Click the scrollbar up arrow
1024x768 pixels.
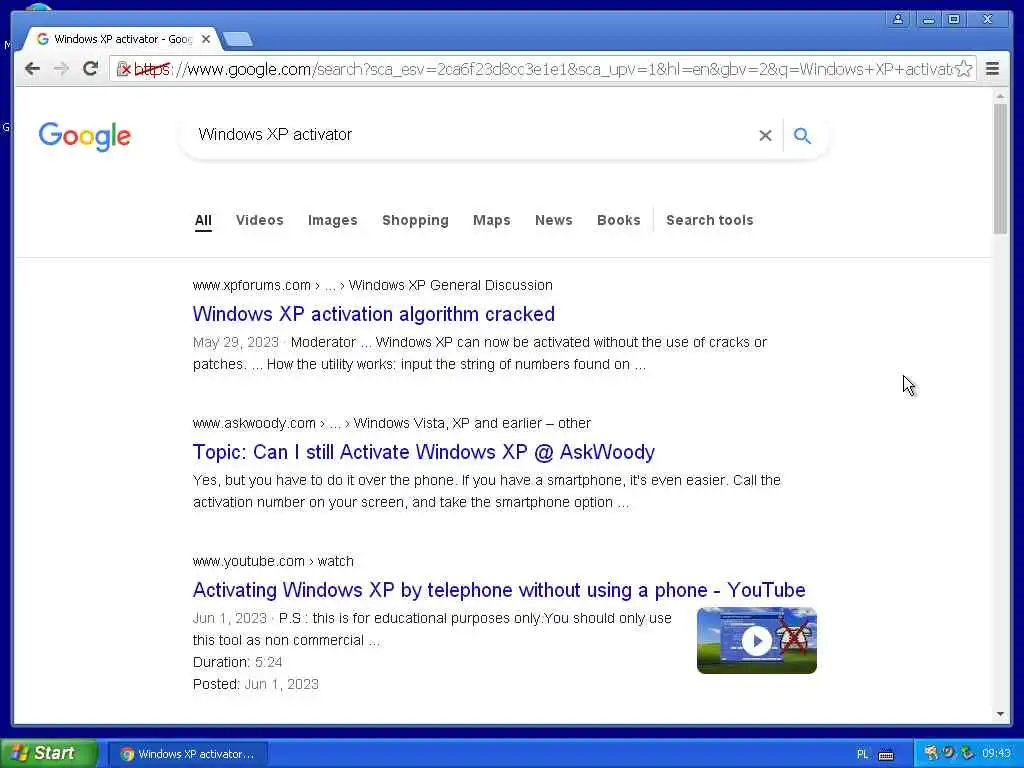coord(1000,96)
